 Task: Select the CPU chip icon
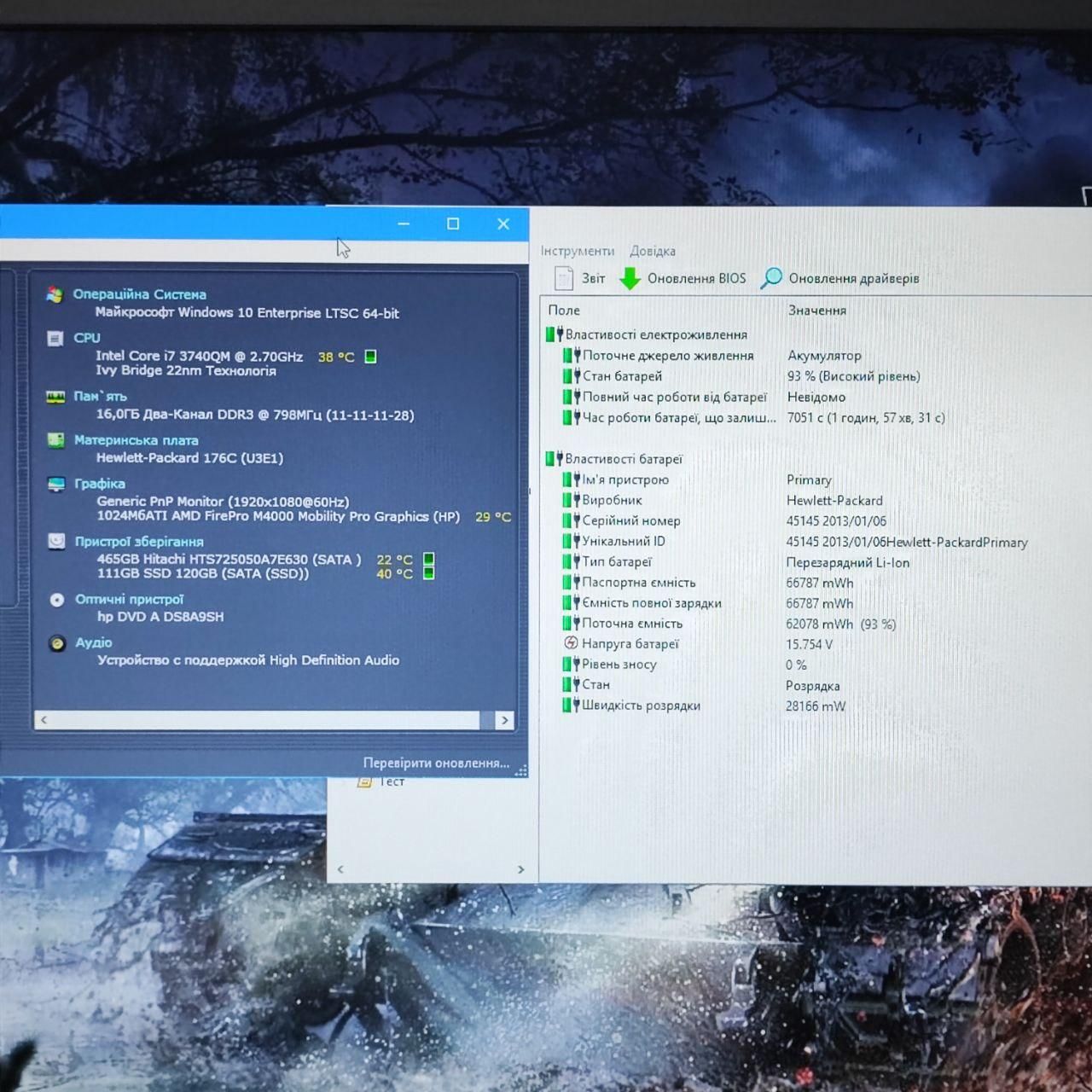(55, 339)
